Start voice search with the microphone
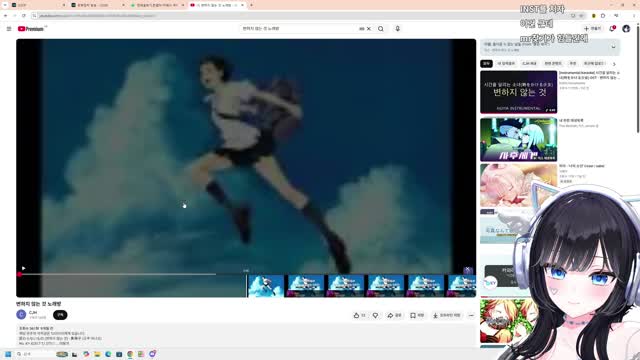Screen dimensions: 640x360 pos(398,29)
